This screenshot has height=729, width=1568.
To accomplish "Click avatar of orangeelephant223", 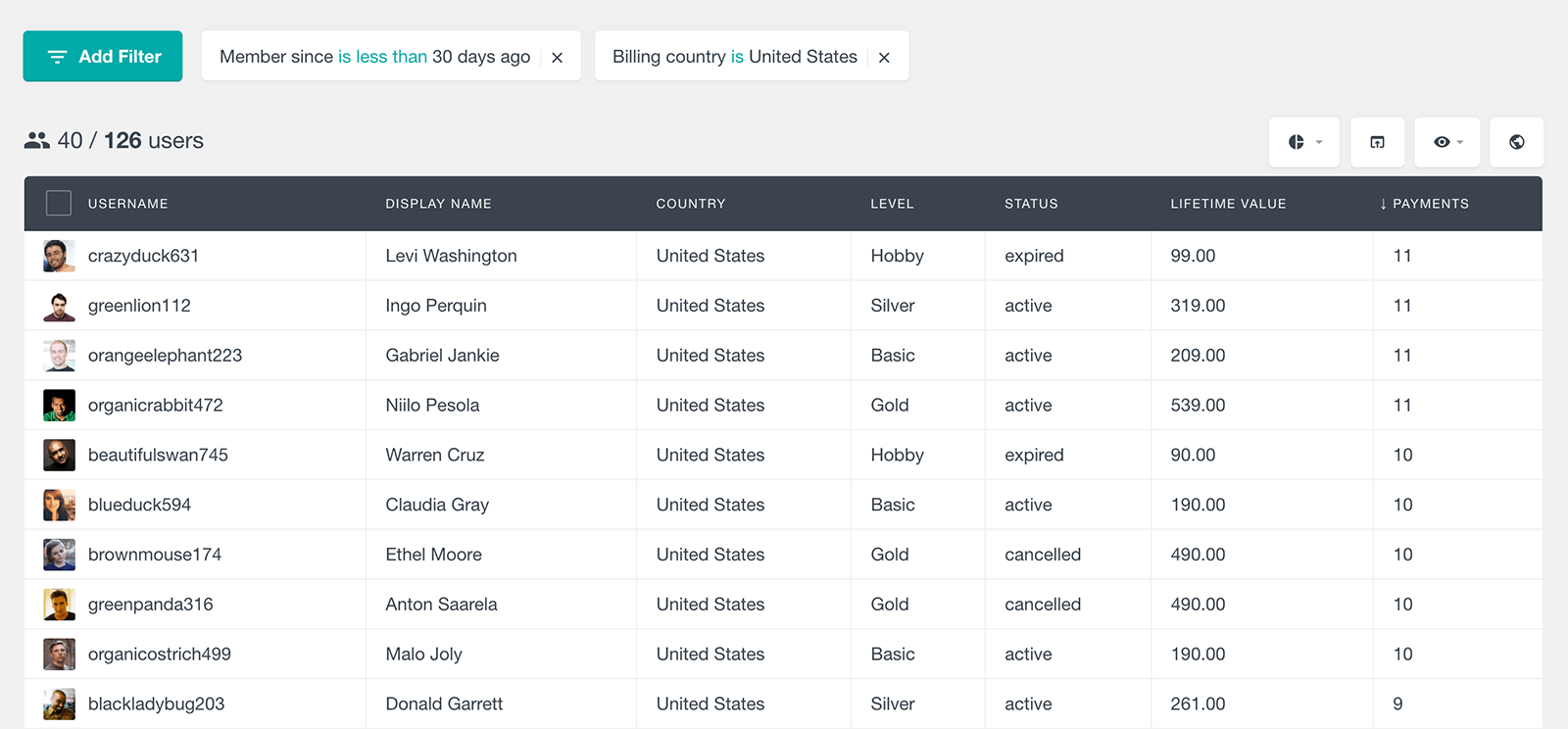I will click(59, 356).
